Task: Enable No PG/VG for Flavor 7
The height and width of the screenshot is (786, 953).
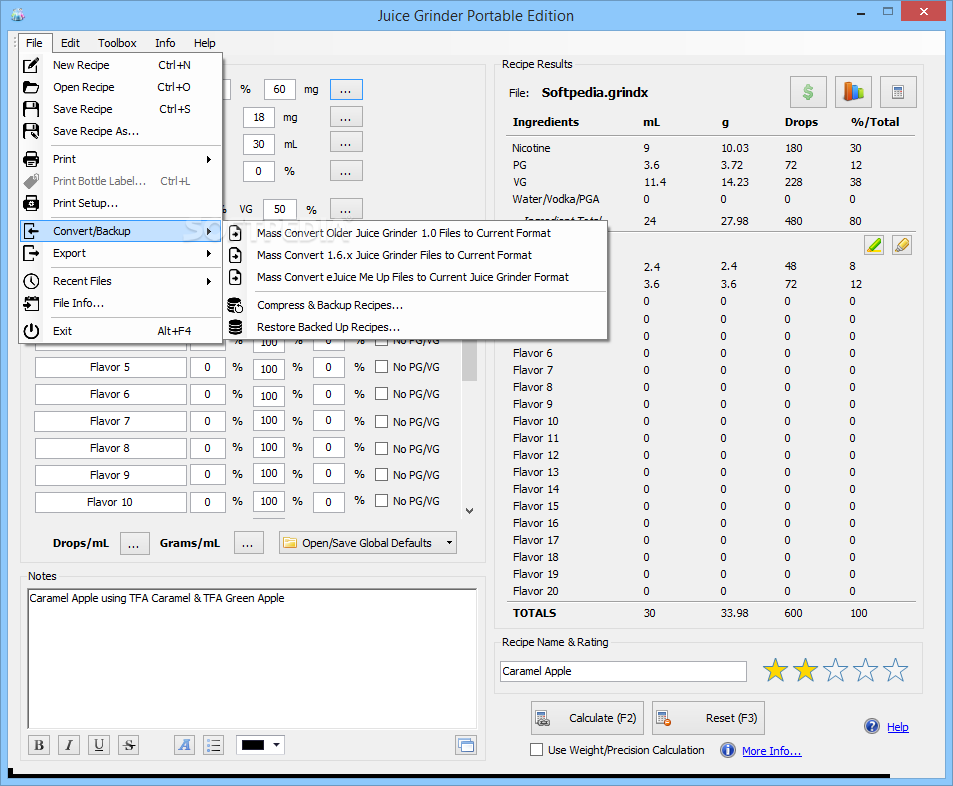Action: (x=381, y=421)
